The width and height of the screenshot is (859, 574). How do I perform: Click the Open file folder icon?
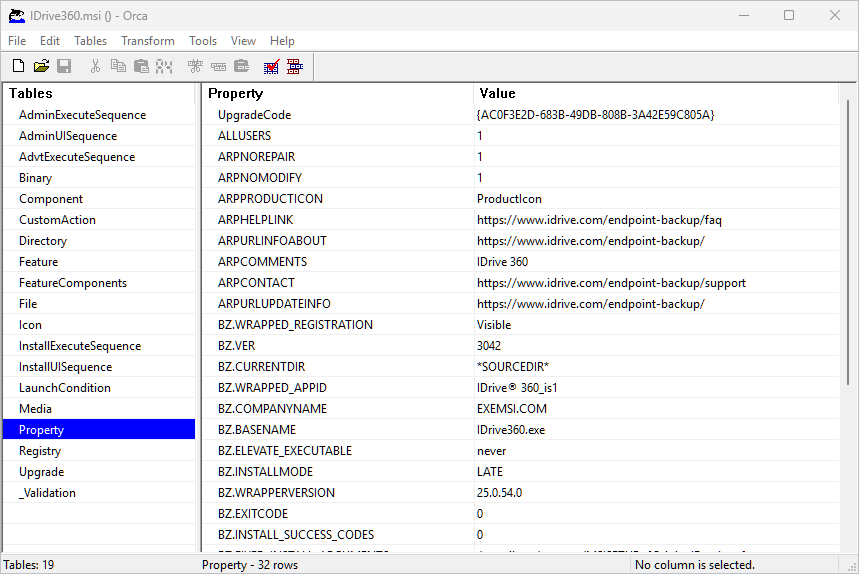tap(41, 67)
